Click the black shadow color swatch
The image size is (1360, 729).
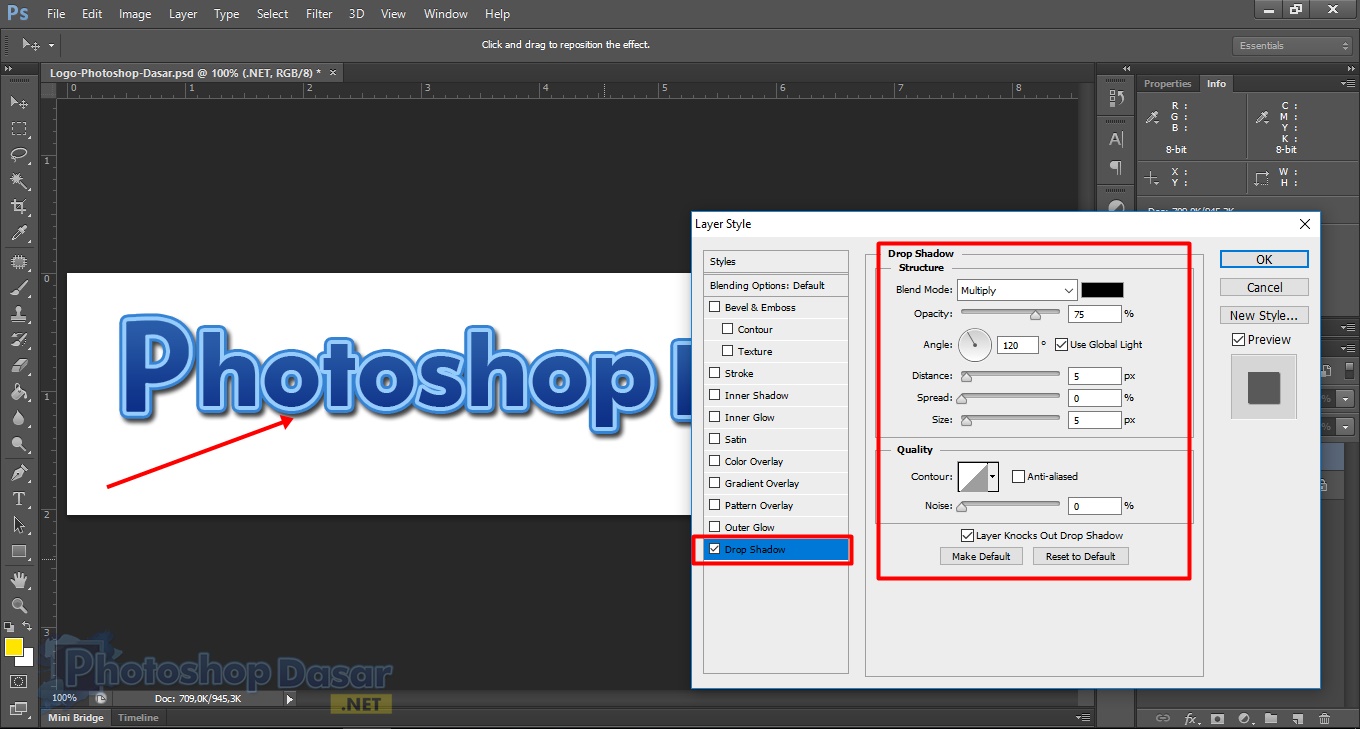click(x=1102, y=290)
